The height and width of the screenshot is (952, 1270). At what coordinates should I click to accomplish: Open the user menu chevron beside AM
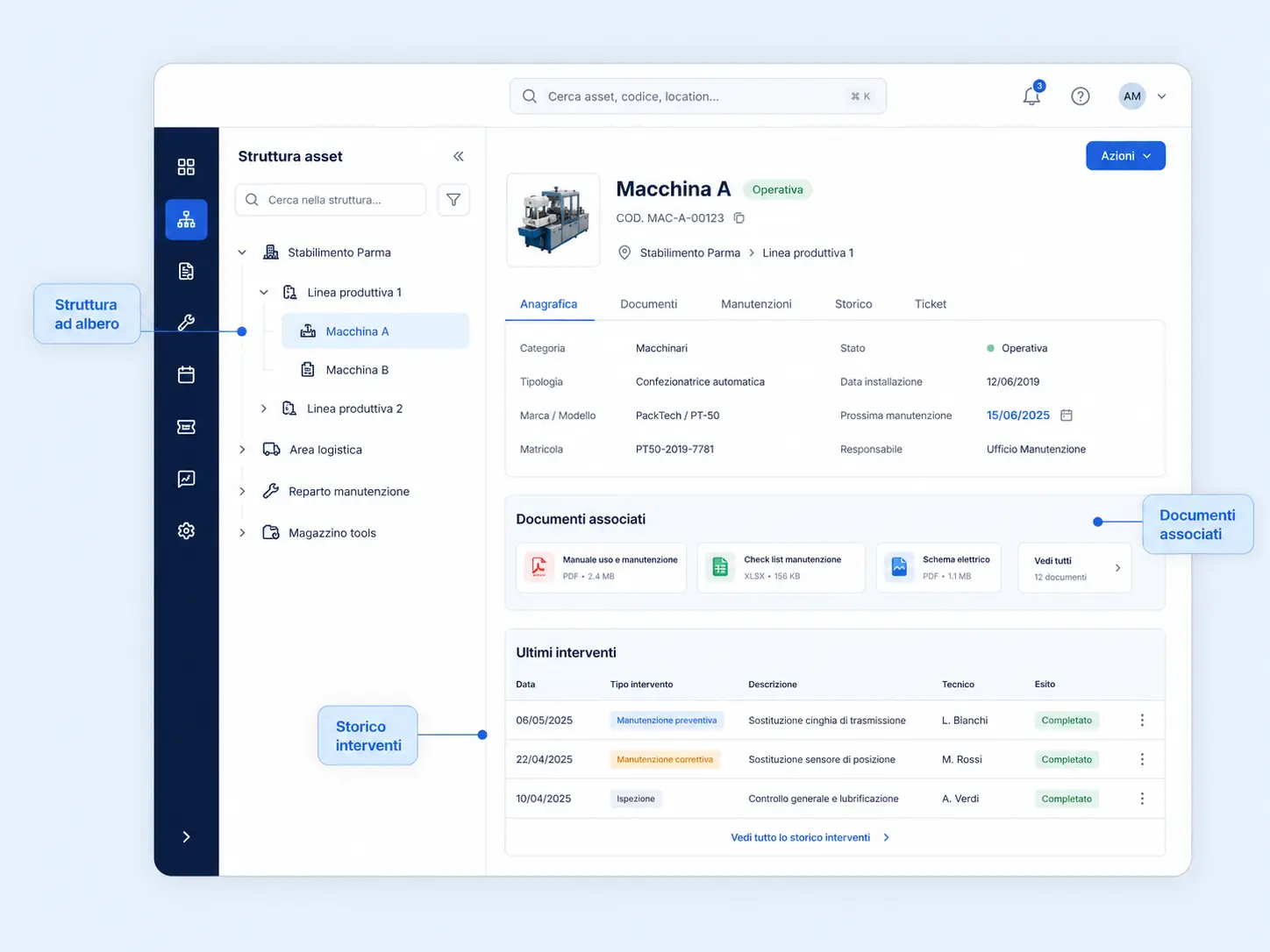(1161, 96)
